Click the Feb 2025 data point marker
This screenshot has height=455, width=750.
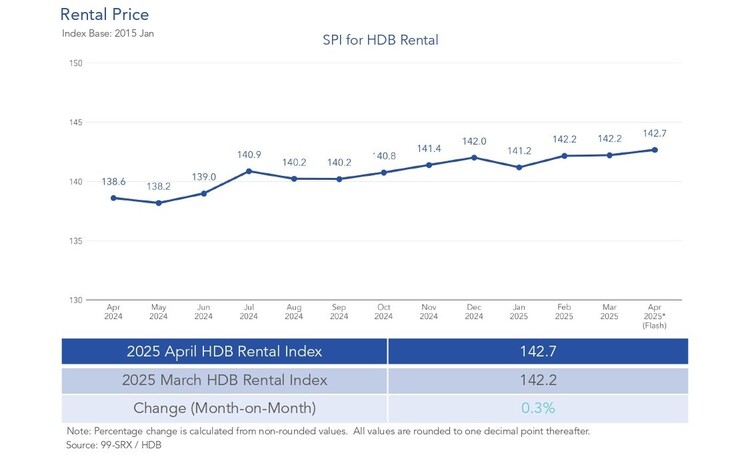tap(564, 156)
